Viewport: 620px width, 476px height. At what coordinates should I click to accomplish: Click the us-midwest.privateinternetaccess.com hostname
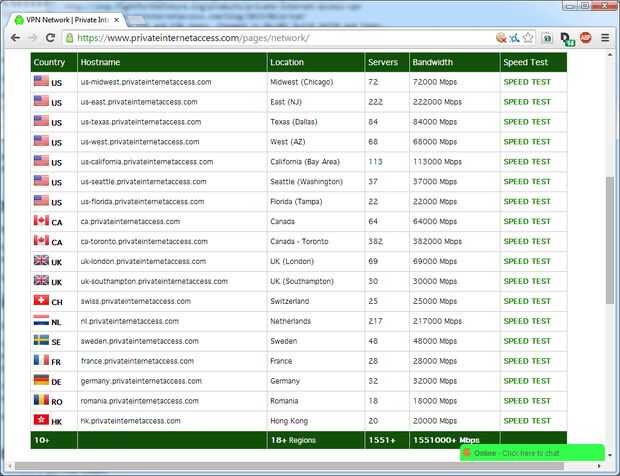click(146, 82)
